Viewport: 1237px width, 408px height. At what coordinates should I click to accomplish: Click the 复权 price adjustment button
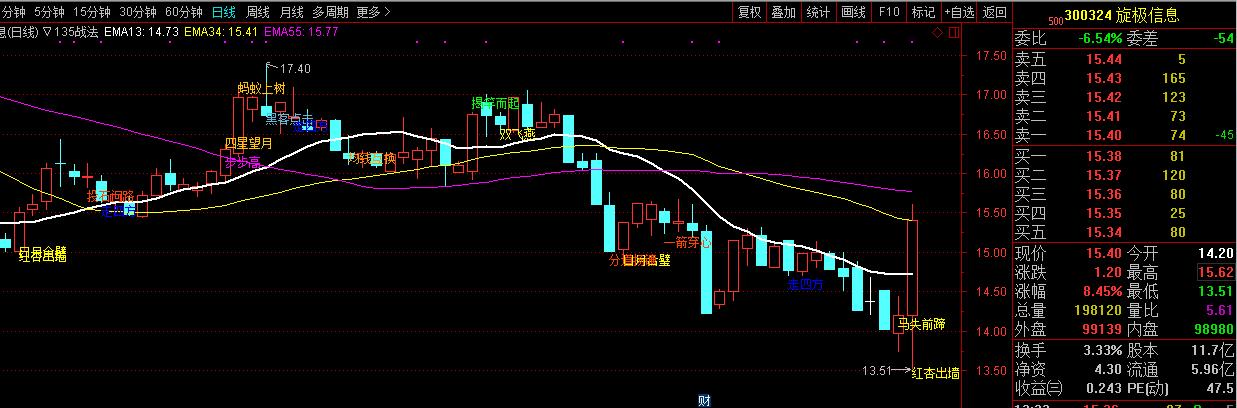click(x=750, y=13)
